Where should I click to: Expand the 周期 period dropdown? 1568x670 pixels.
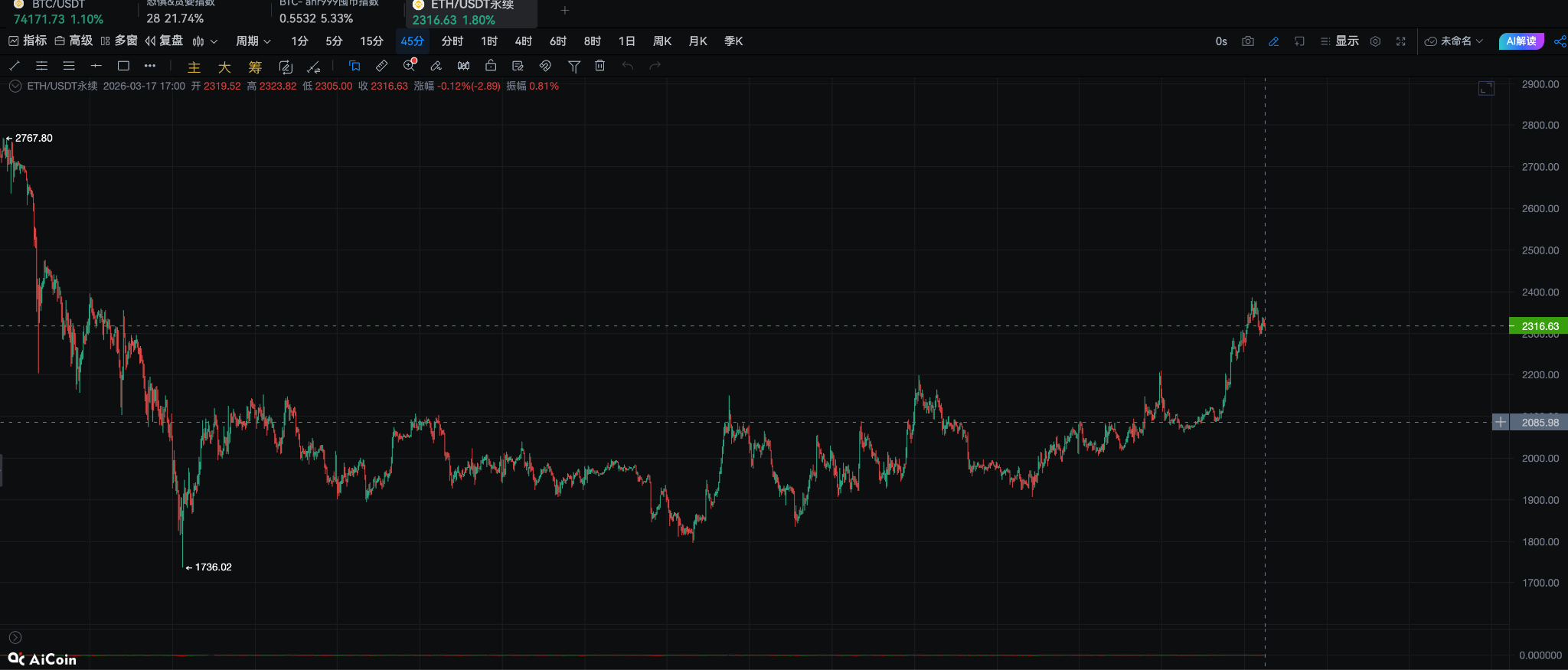click(253, 41)
